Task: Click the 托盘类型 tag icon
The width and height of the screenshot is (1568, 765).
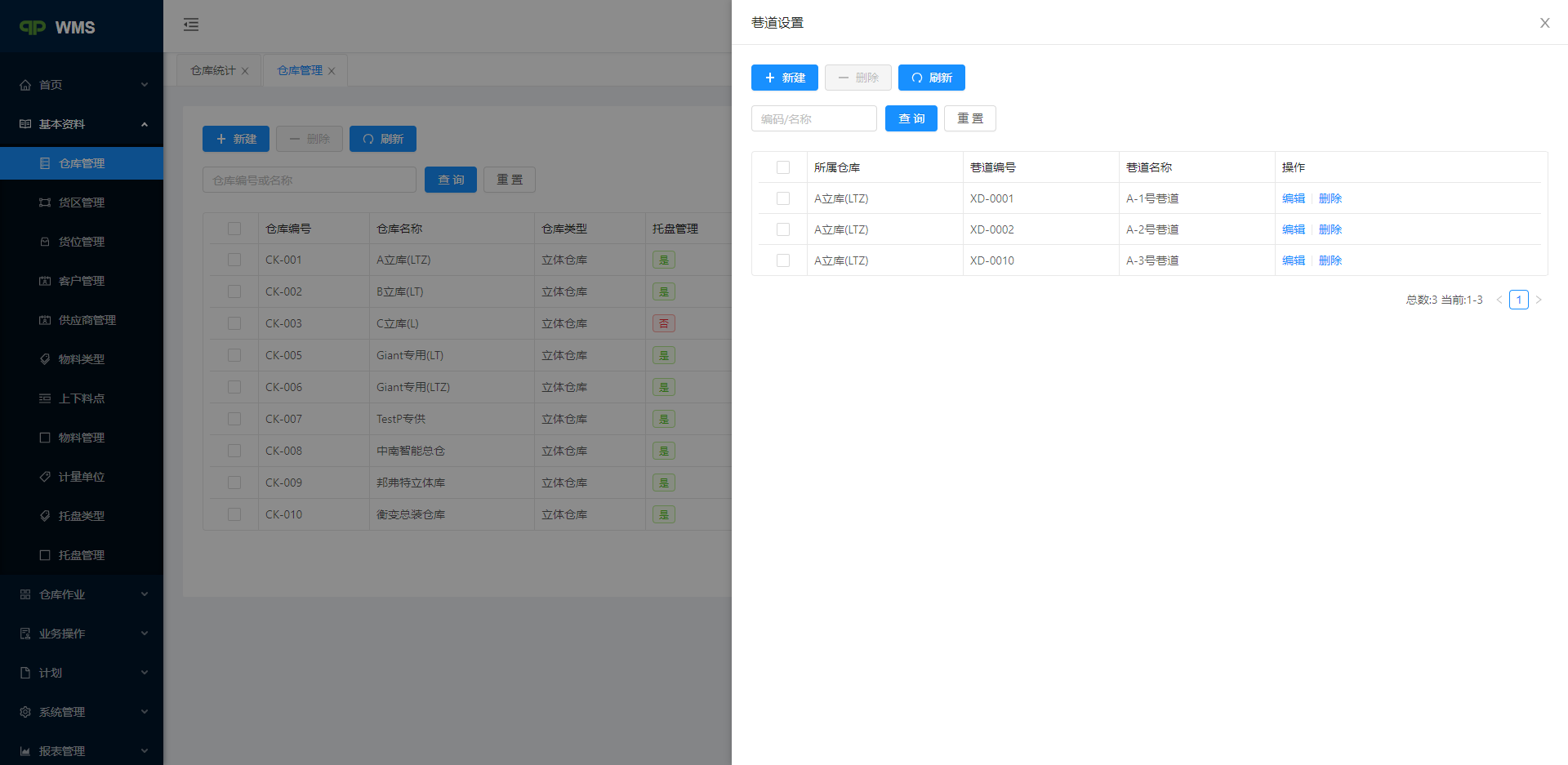Action: coord(45,516)
